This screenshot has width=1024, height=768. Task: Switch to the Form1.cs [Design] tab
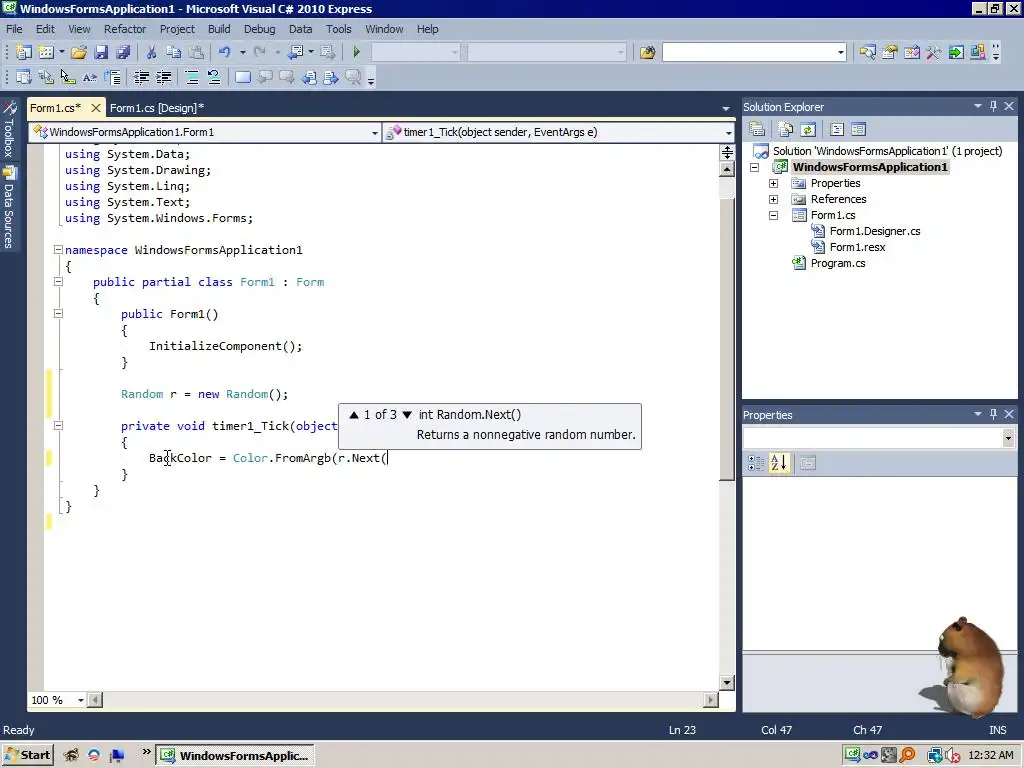click(157, 108)
